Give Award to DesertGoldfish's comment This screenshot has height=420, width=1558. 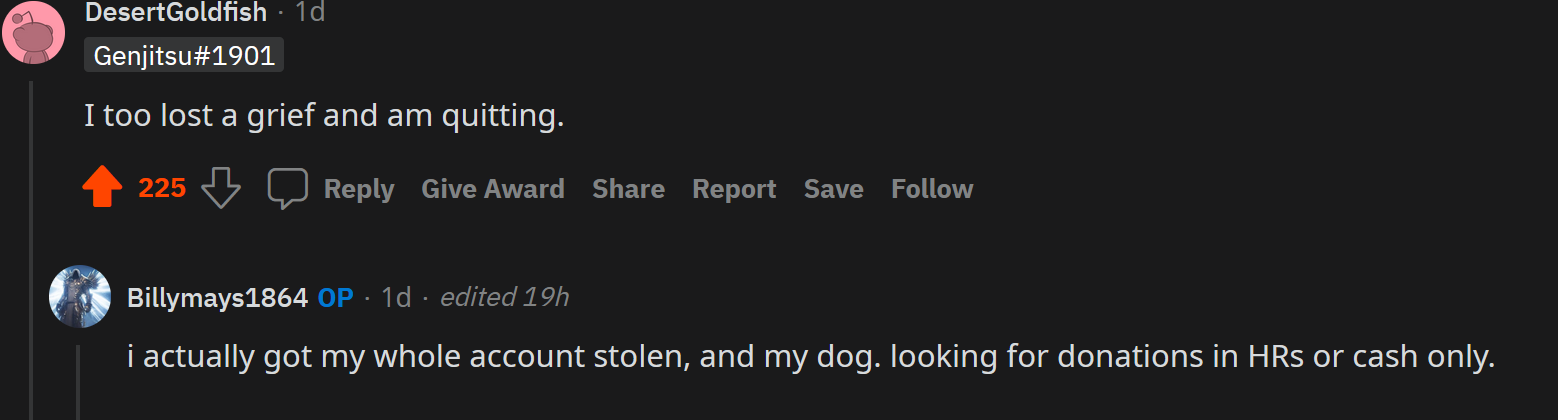click(493, 189)
